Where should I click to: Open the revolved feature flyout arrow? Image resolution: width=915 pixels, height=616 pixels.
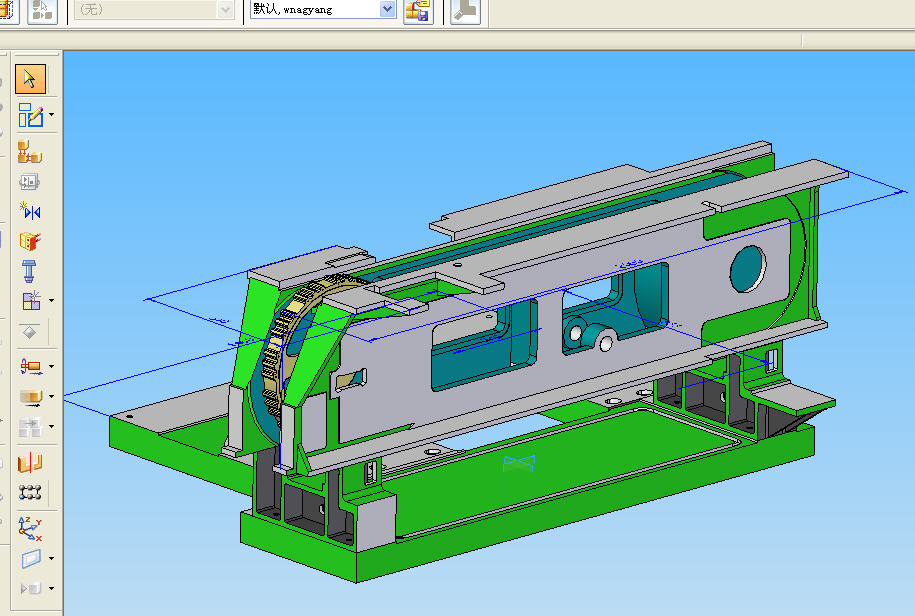click(51, 366)
